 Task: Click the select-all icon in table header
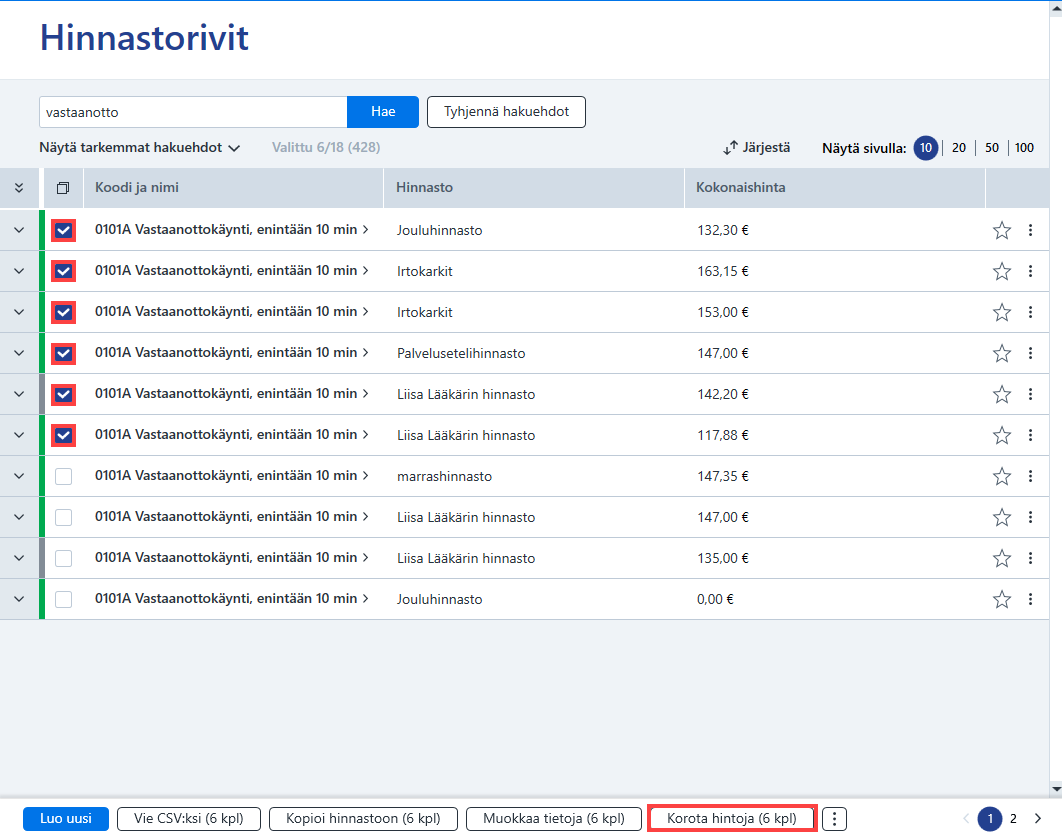(x=63, y=188)
